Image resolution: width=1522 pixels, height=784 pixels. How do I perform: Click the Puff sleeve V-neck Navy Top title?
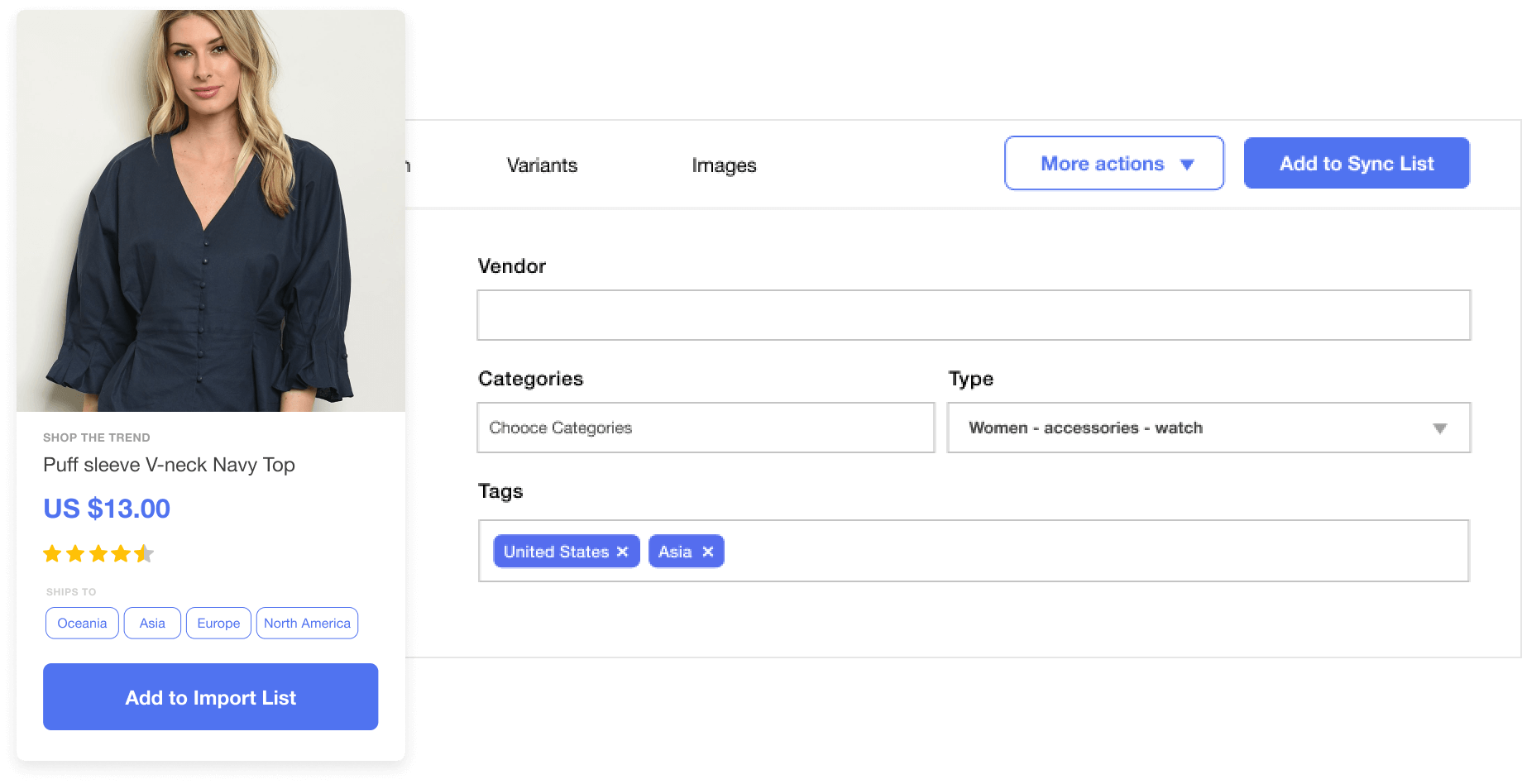(169, 465)
